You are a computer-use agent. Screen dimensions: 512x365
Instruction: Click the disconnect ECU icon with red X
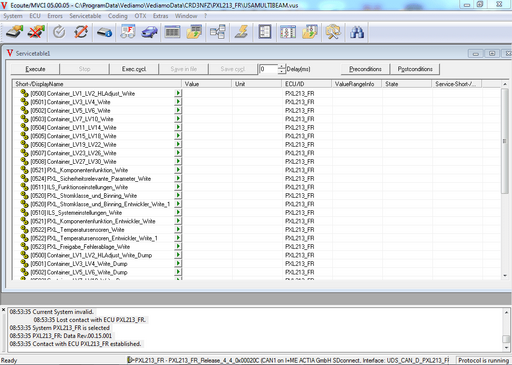[x=36, y=32]
